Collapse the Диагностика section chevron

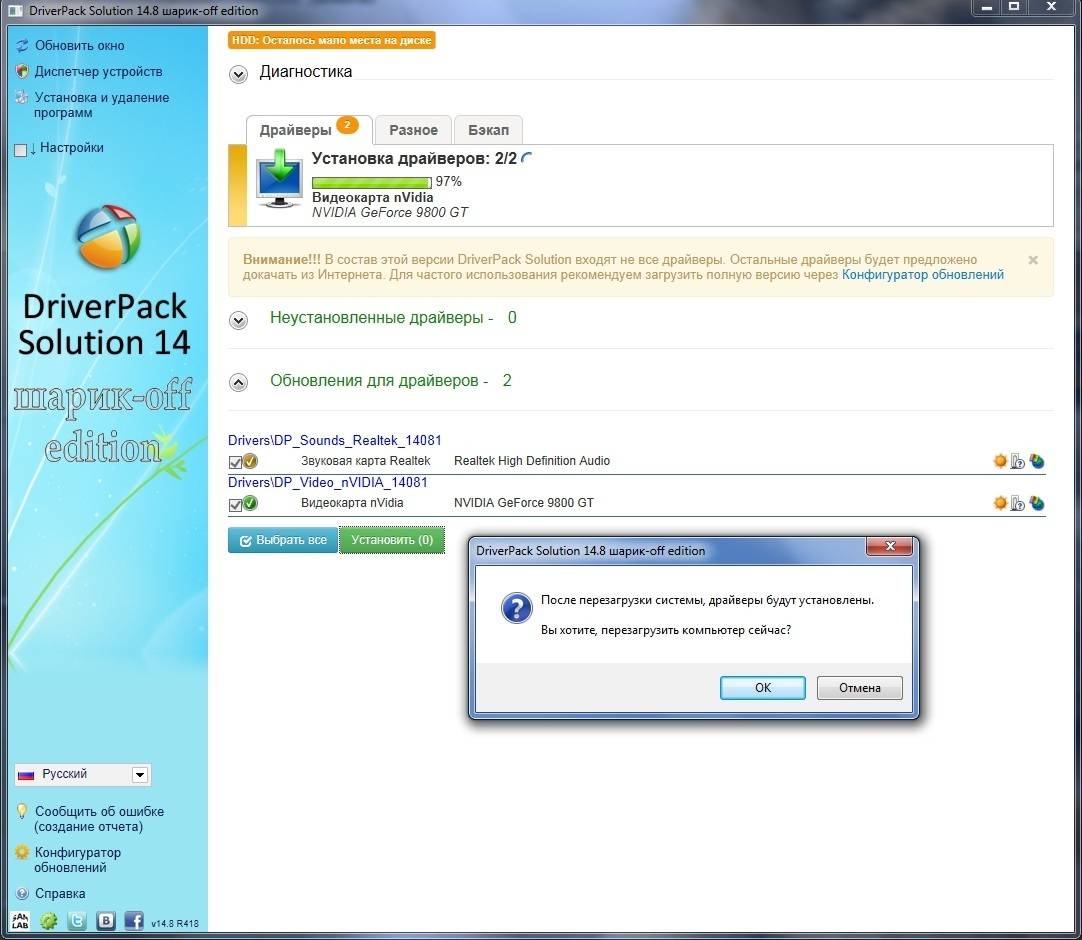pos(238,74)
